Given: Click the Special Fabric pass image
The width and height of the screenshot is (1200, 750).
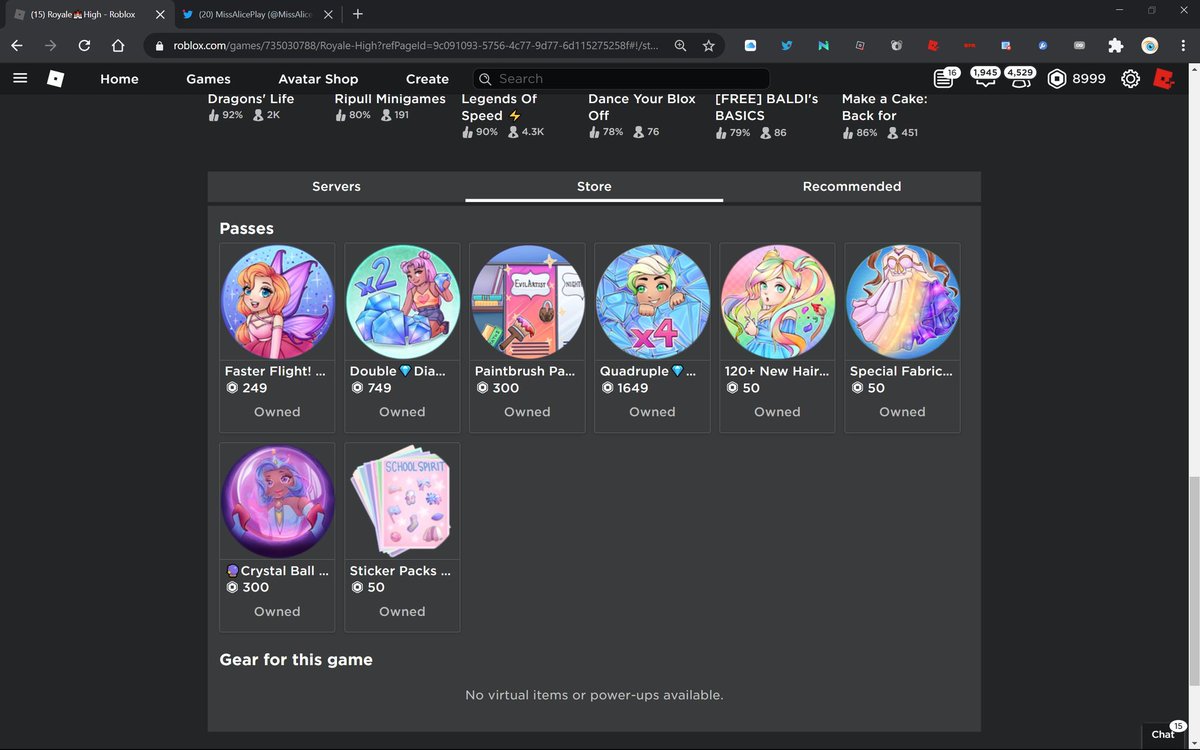Looking at the screenshot, I should (x=902, y=301).
